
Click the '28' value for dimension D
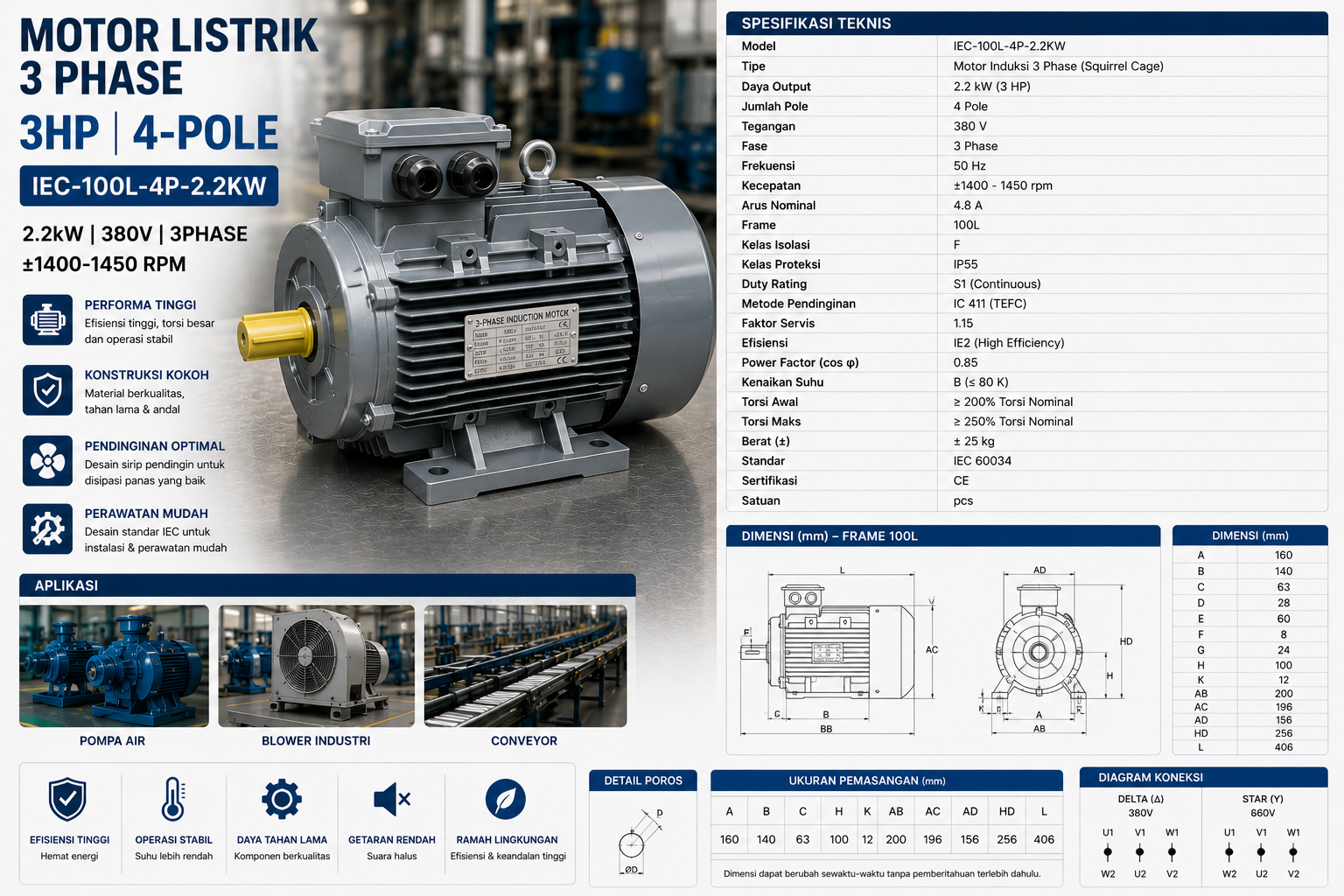pyautogui.click(x=1284, y=603)
